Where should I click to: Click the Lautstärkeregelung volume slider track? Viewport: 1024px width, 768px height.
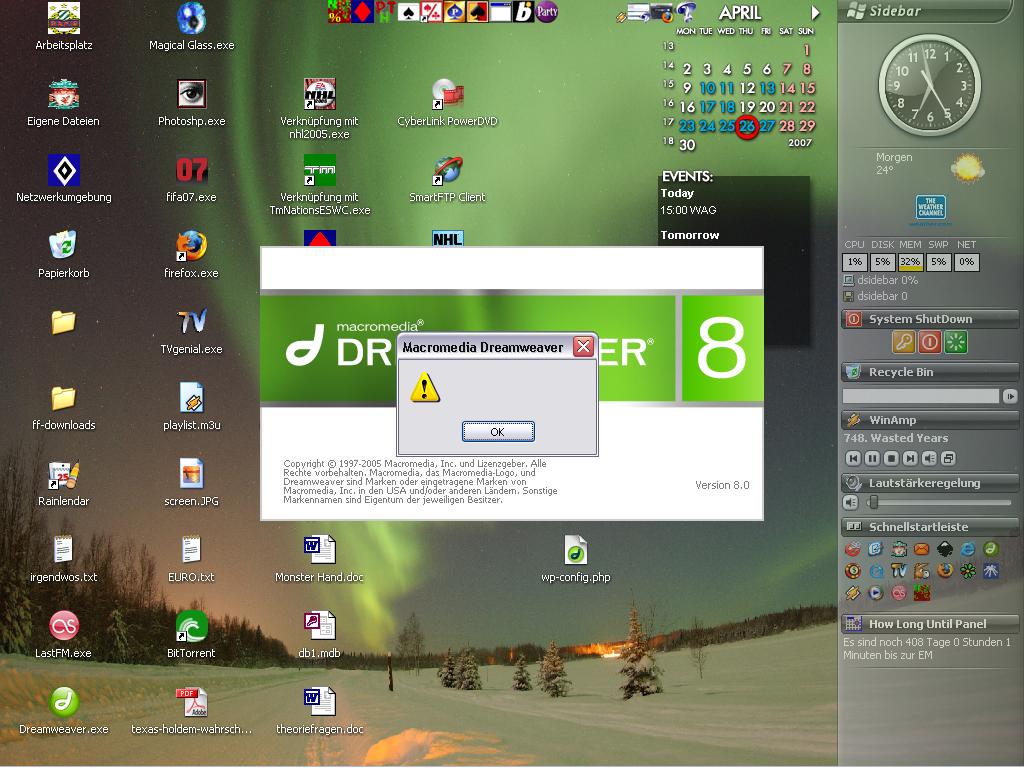click(939, 502)
